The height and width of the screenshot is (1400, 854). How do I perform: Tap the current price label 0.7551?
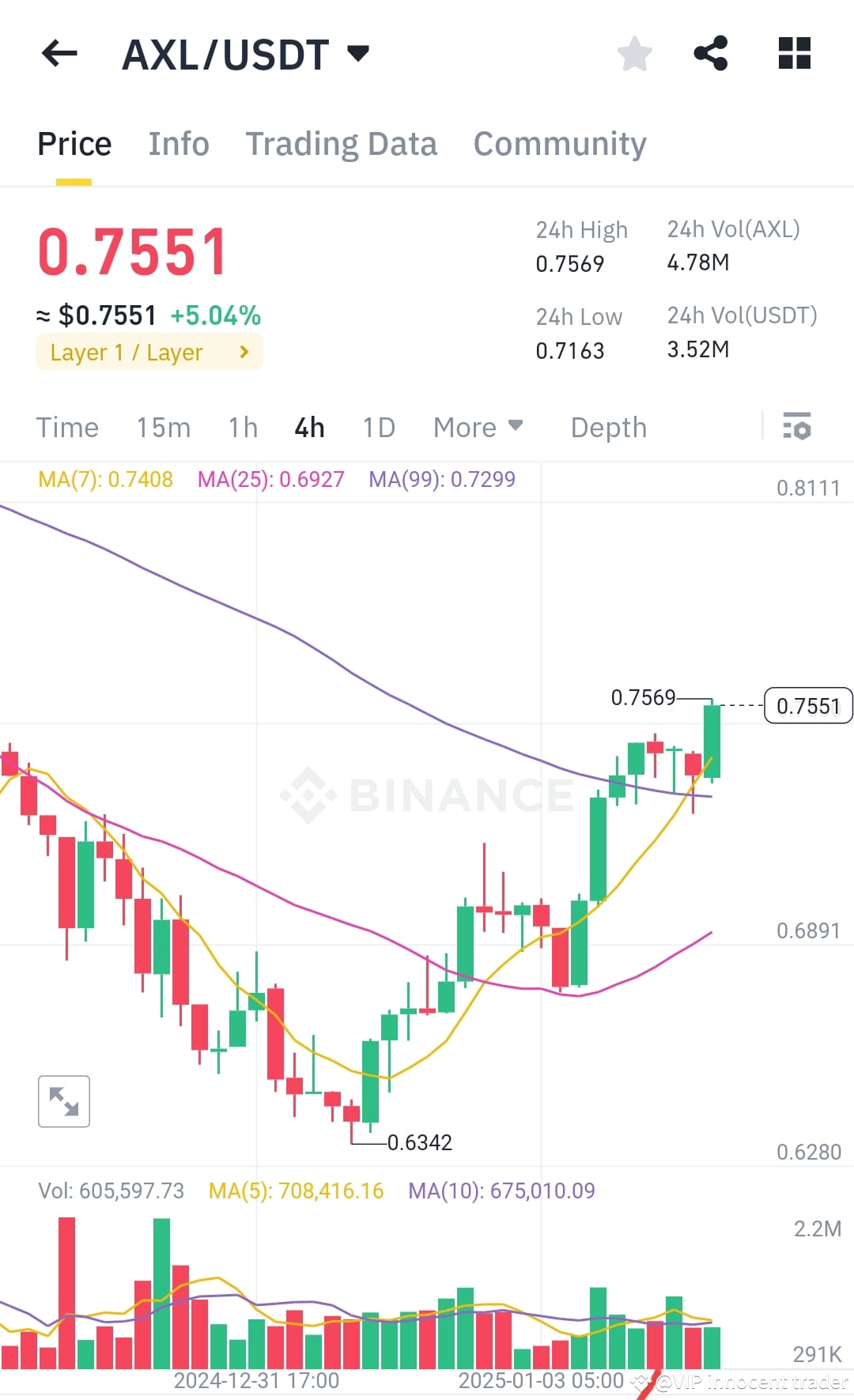tap(808, 706)
